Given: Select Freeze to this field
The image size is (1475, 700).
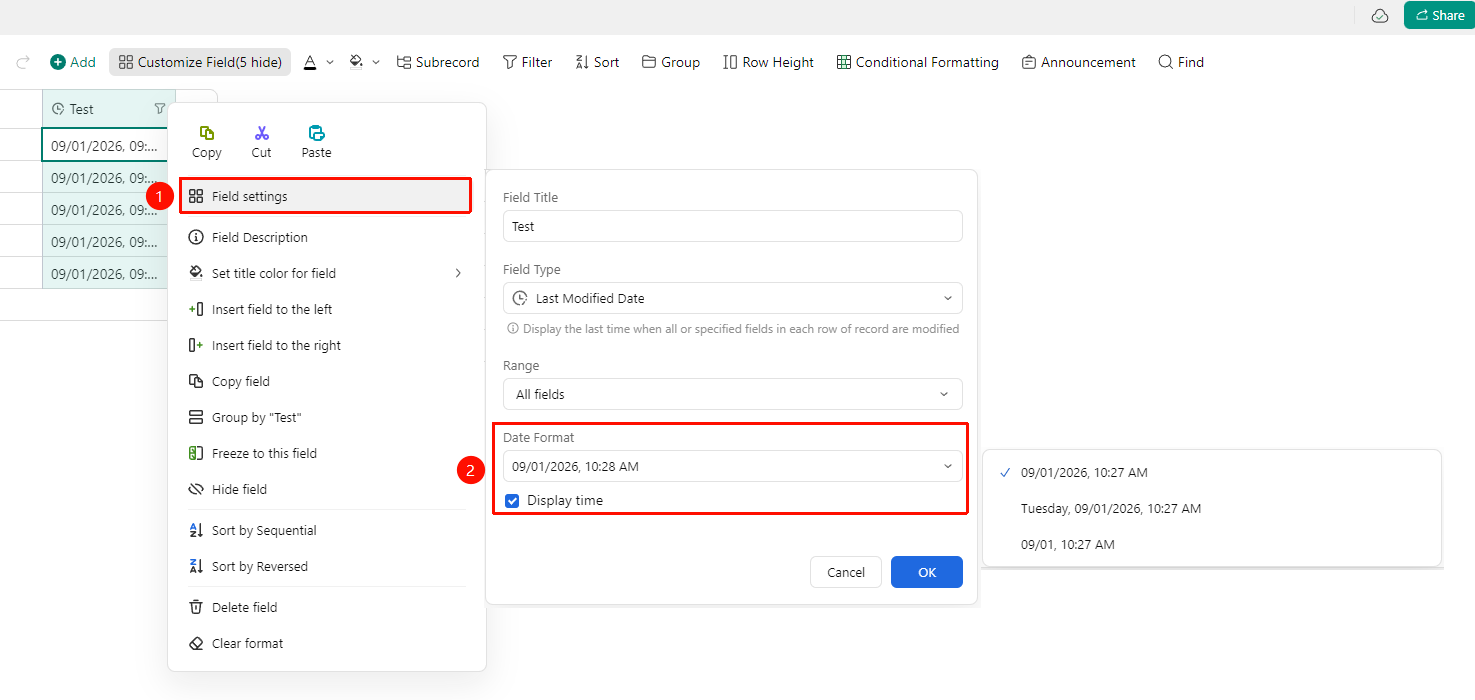Looking at the screenshot, I should [327, 453].
